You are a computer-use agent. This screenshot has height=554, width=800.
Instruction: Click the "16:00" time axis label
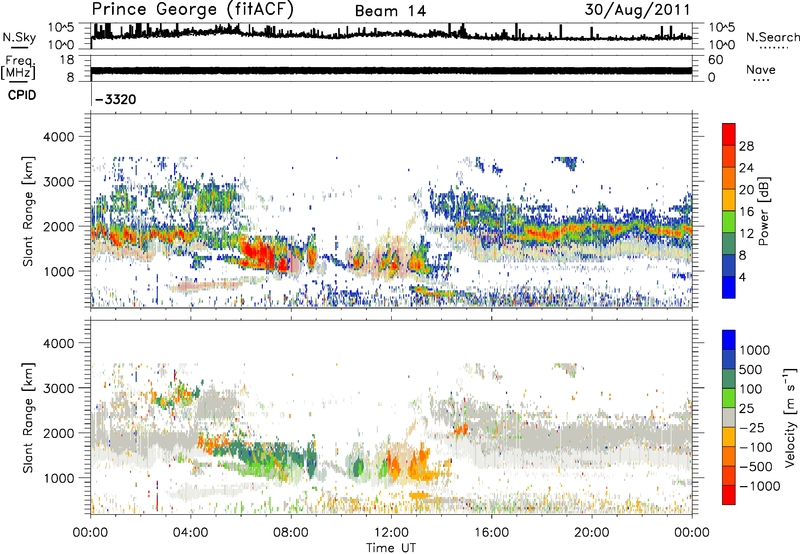pos(491,533)
